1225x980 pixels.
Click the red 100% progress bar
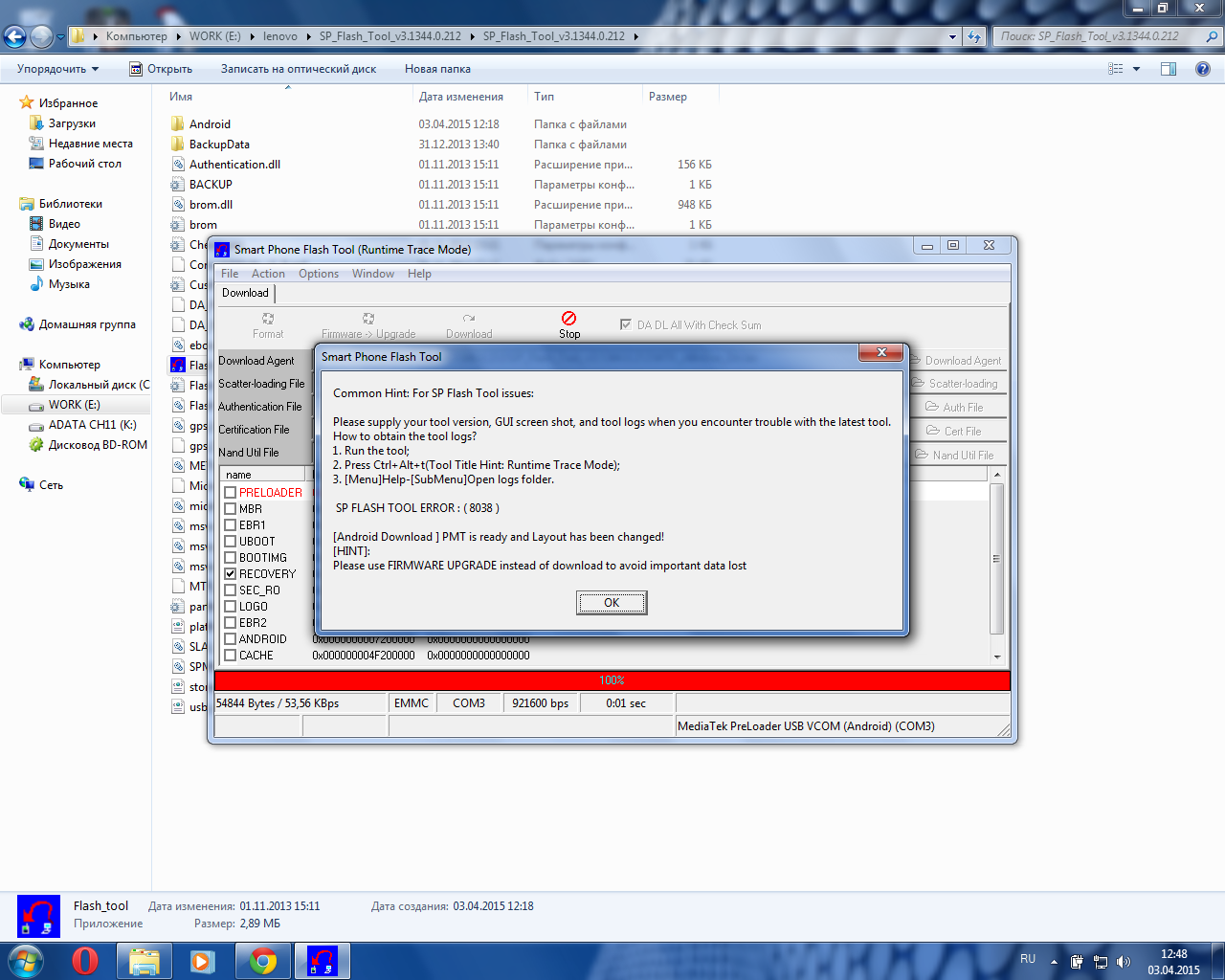[x=612, y=680]
